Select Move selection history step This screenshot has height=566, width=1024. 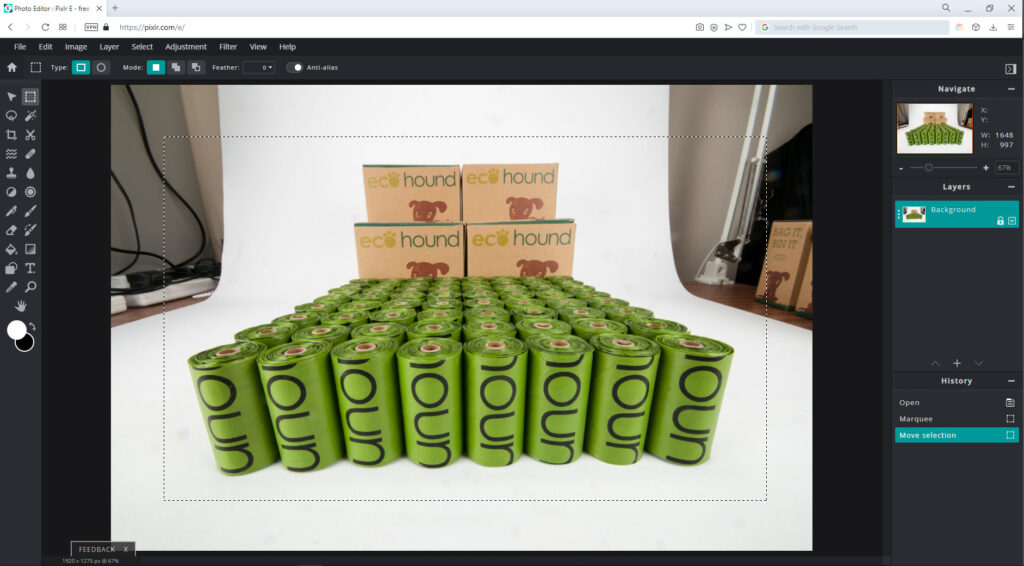[956, 435]
